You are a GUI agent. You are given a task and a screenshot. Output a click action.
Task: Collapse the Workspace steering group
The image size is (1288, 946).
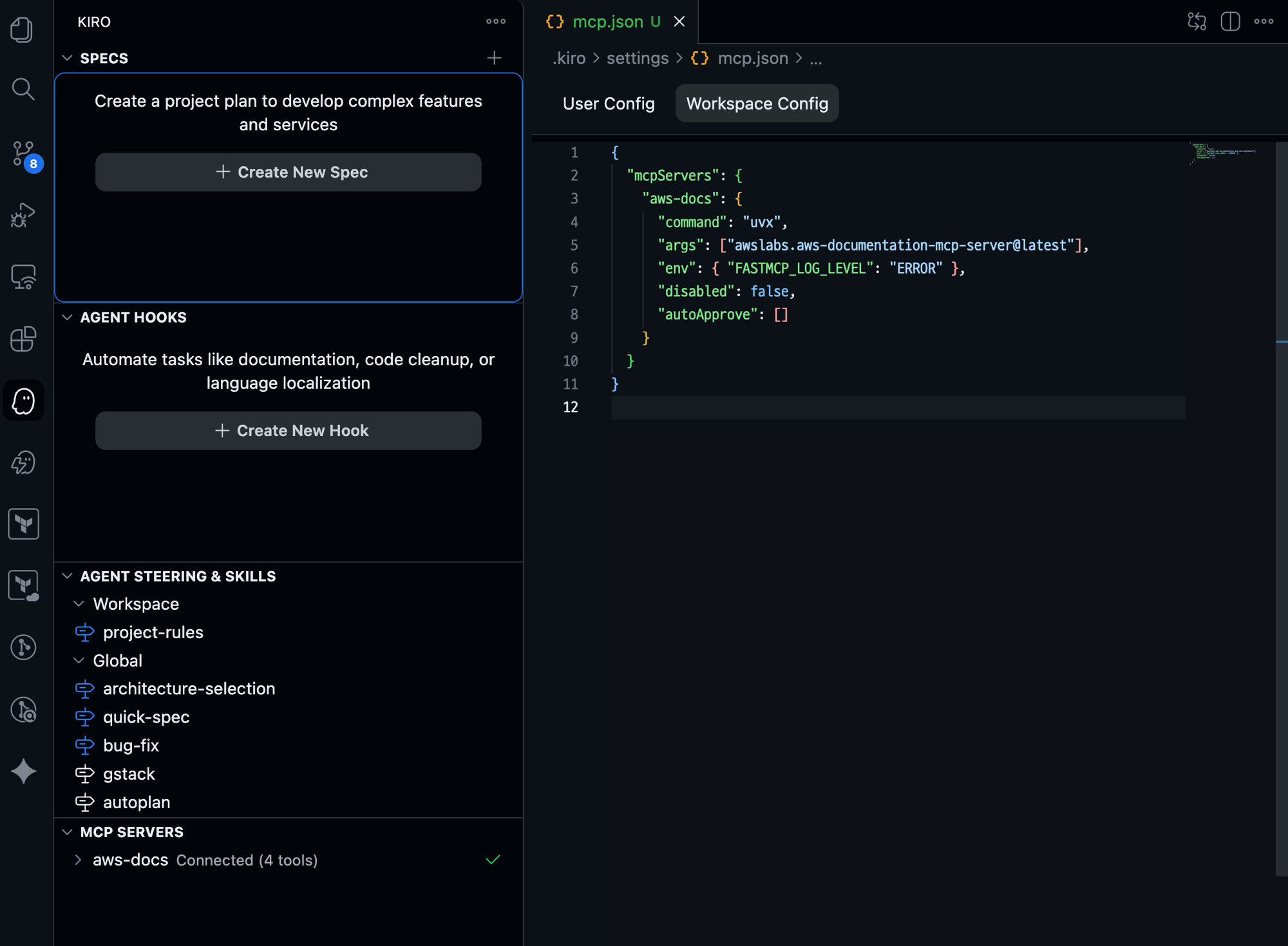coord(79,603)
